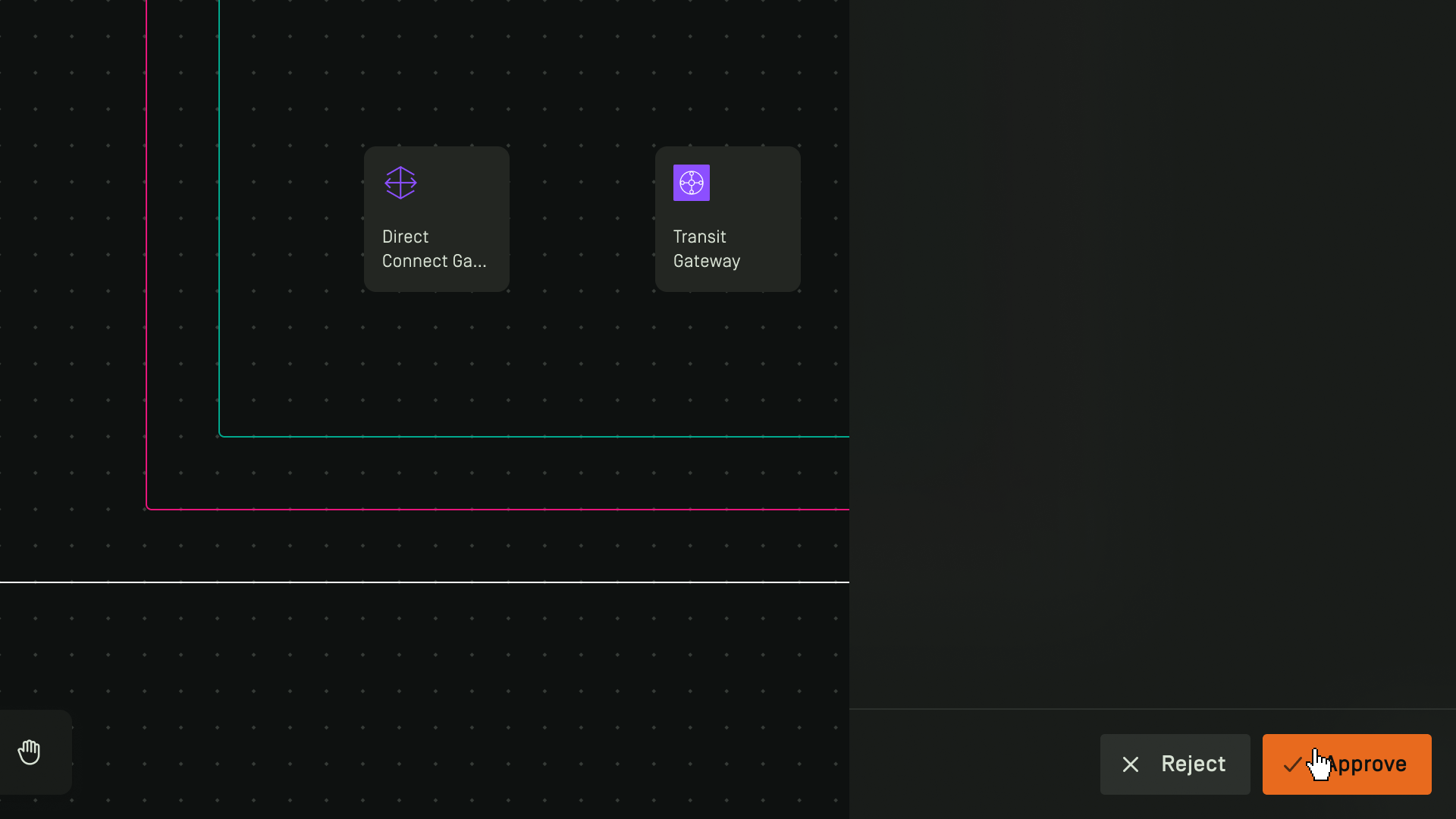Image resolution: width=1456 pixels, height=819 pixels.
Task: Click the Direct Connect Gateway icon
Action: [400, 183]
